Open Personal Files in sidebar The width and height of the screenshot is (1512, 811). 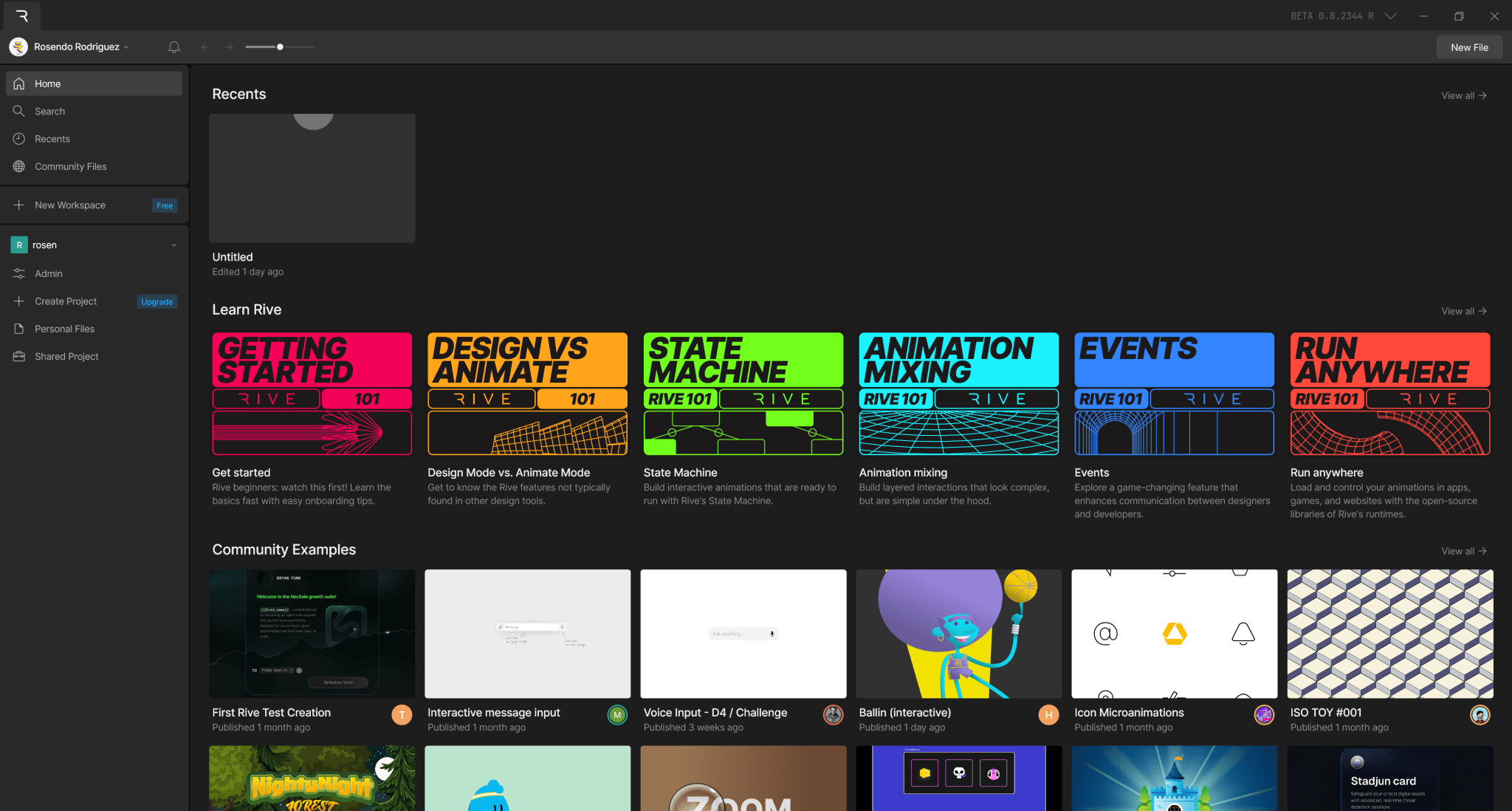(64, 329)
